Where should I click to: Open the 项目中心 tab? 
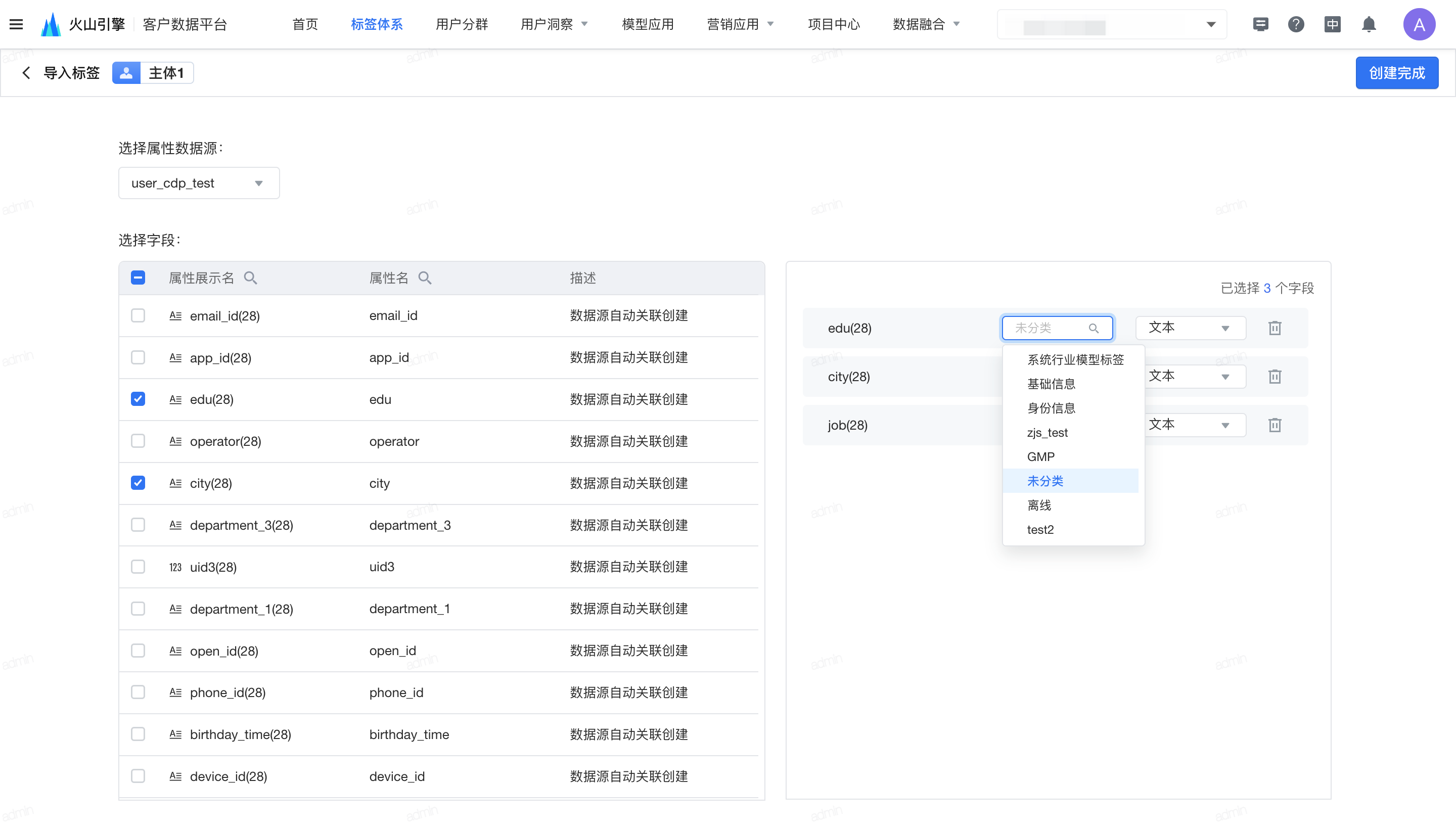[x=834, y=24]
